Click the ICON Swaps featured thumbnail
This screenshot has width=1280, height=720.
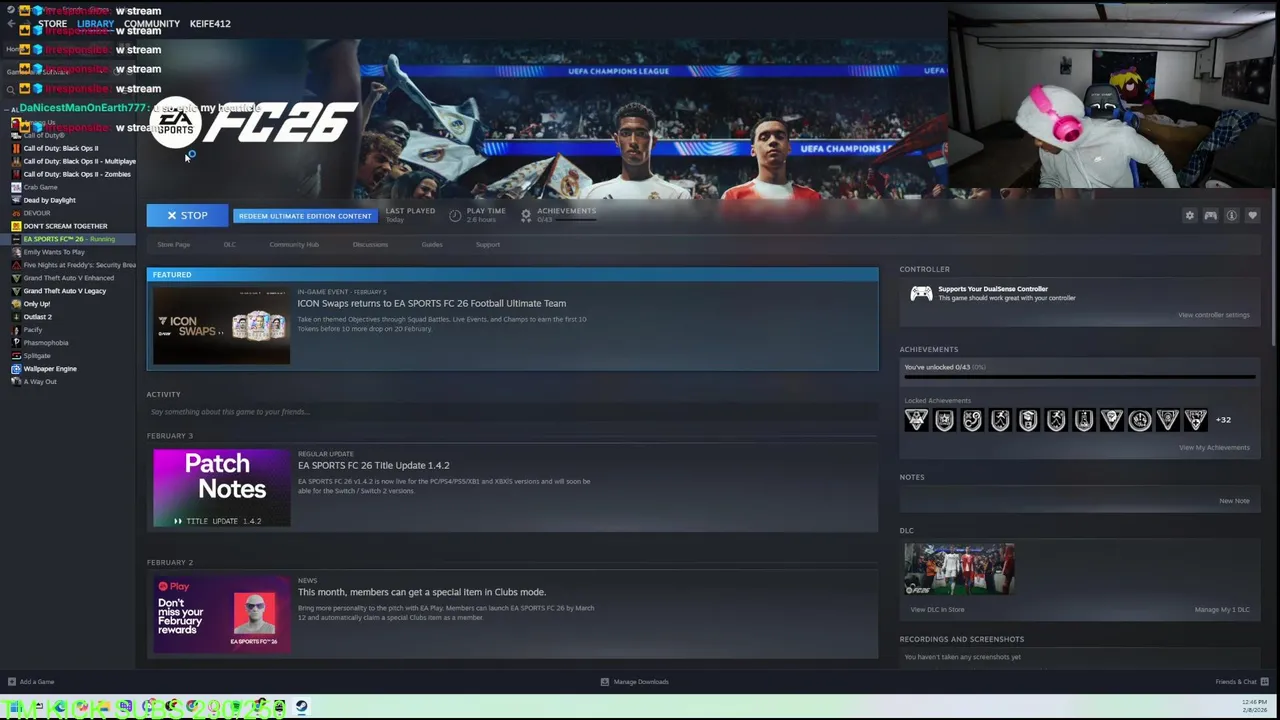tap(221, 326)
